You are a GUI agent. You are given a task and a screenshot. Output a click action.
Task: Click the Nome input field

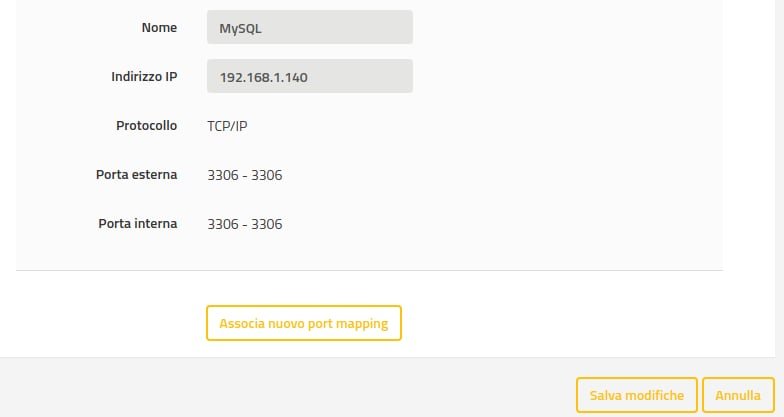[x=309, y=28]
